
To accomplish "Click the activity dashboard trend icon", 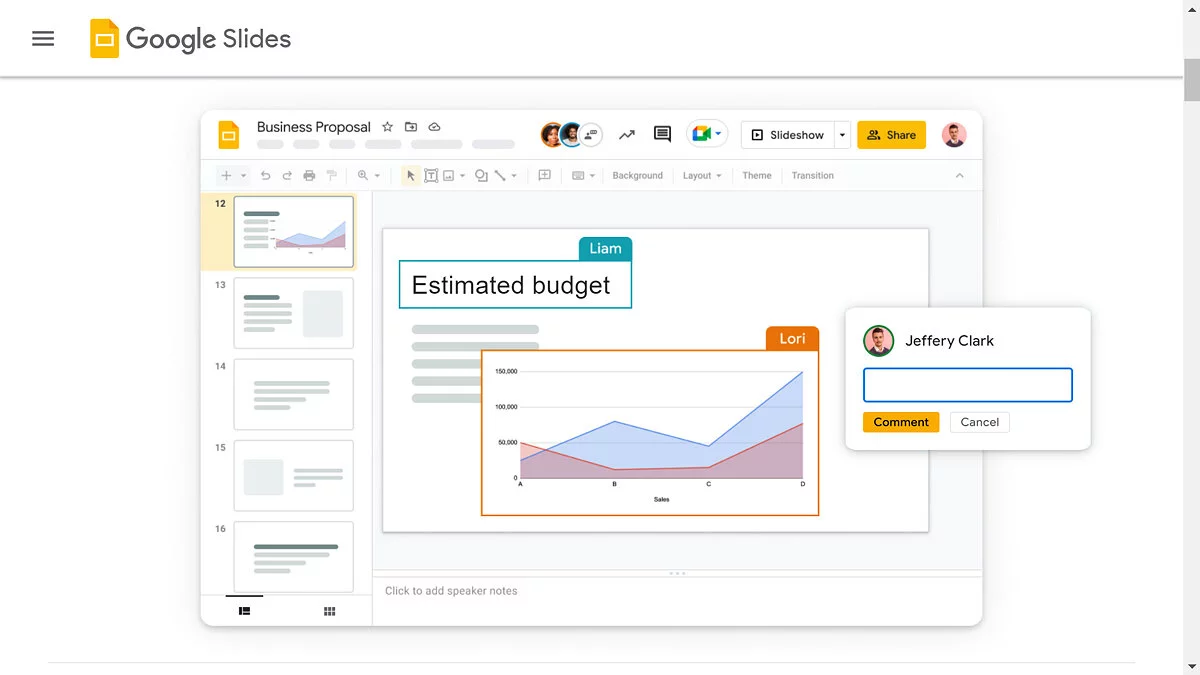I will point(627,134).
